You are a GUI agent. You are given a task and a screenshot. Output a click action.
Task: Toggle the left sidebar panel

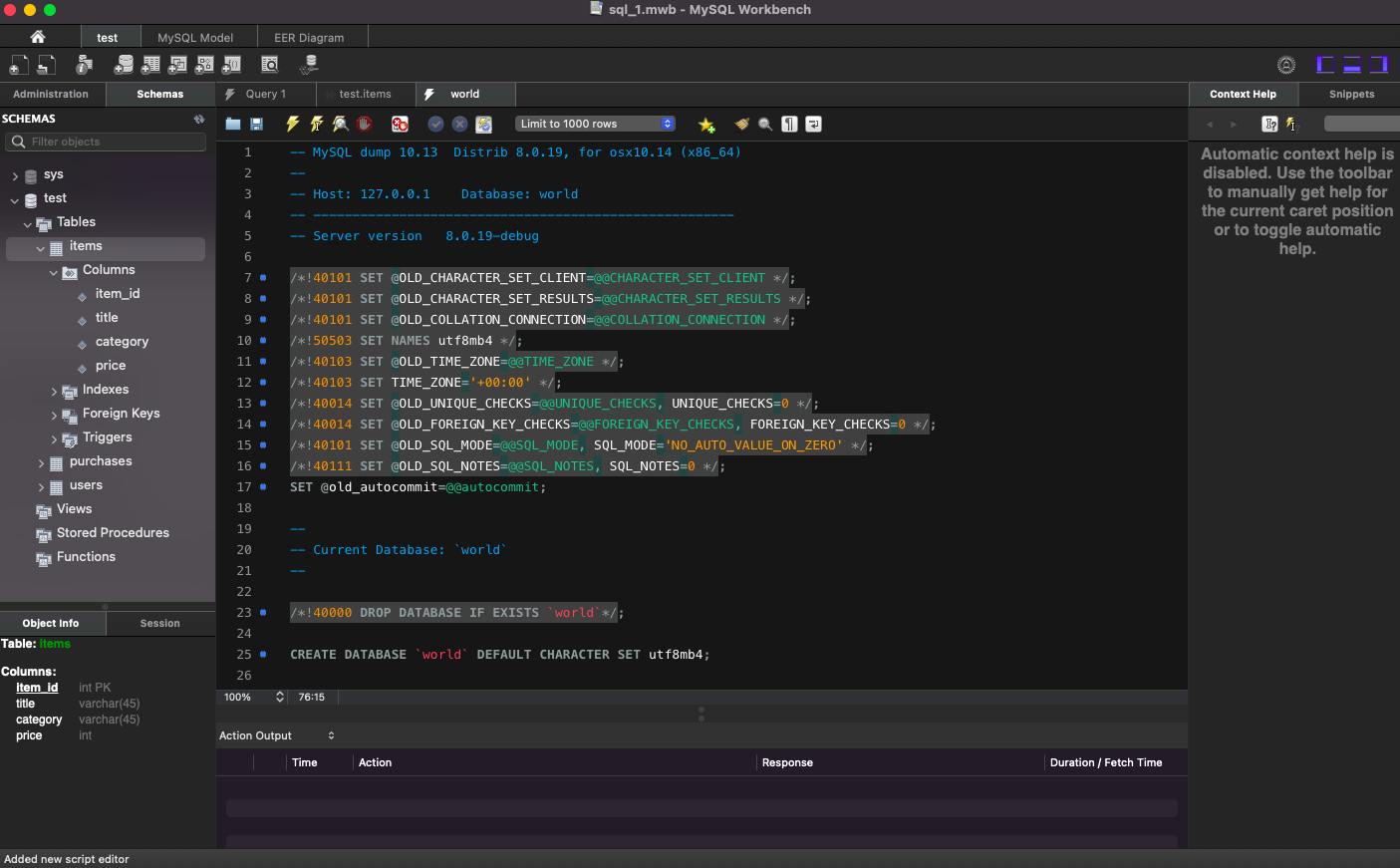coord(1325,65)
